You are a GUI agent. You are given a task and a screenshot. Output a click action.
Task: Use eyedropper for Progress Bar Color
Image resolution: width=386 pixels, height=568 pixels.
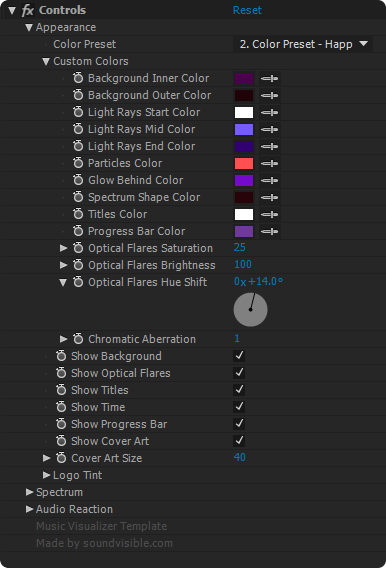270,231
